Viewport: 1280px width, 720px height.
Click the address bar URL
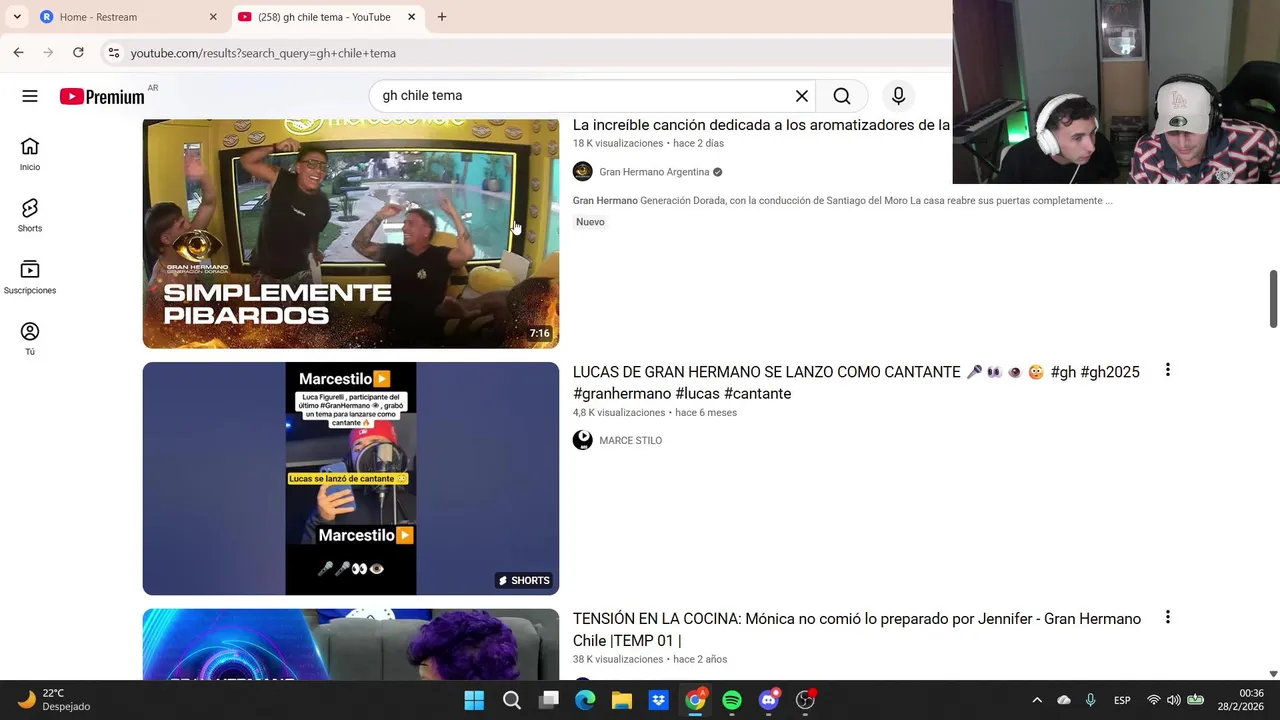click(x=263, y=53)
